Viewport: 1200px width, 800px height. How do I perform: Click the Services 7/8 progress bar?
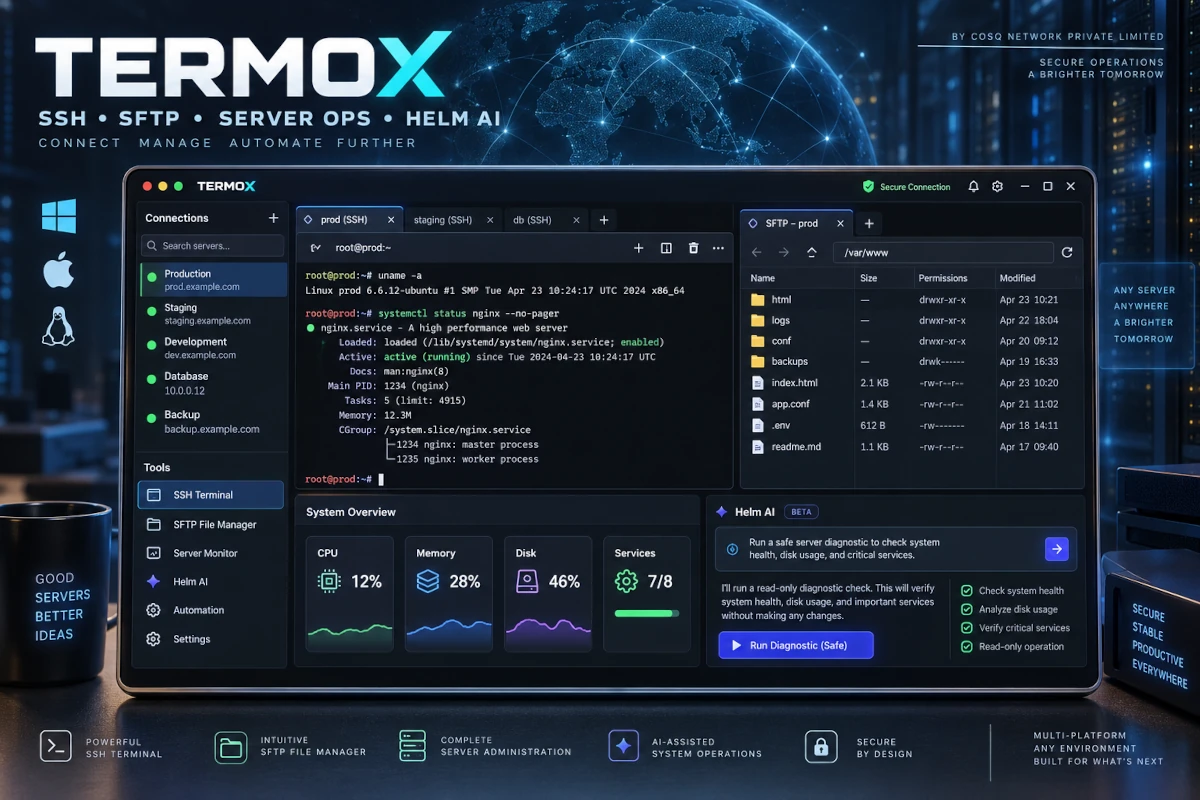647,614
